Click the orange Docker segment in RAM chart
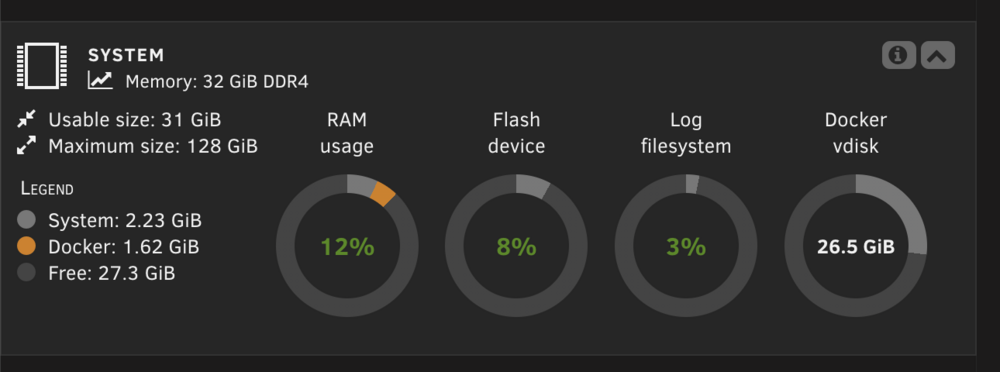 [x=383, y=193]
